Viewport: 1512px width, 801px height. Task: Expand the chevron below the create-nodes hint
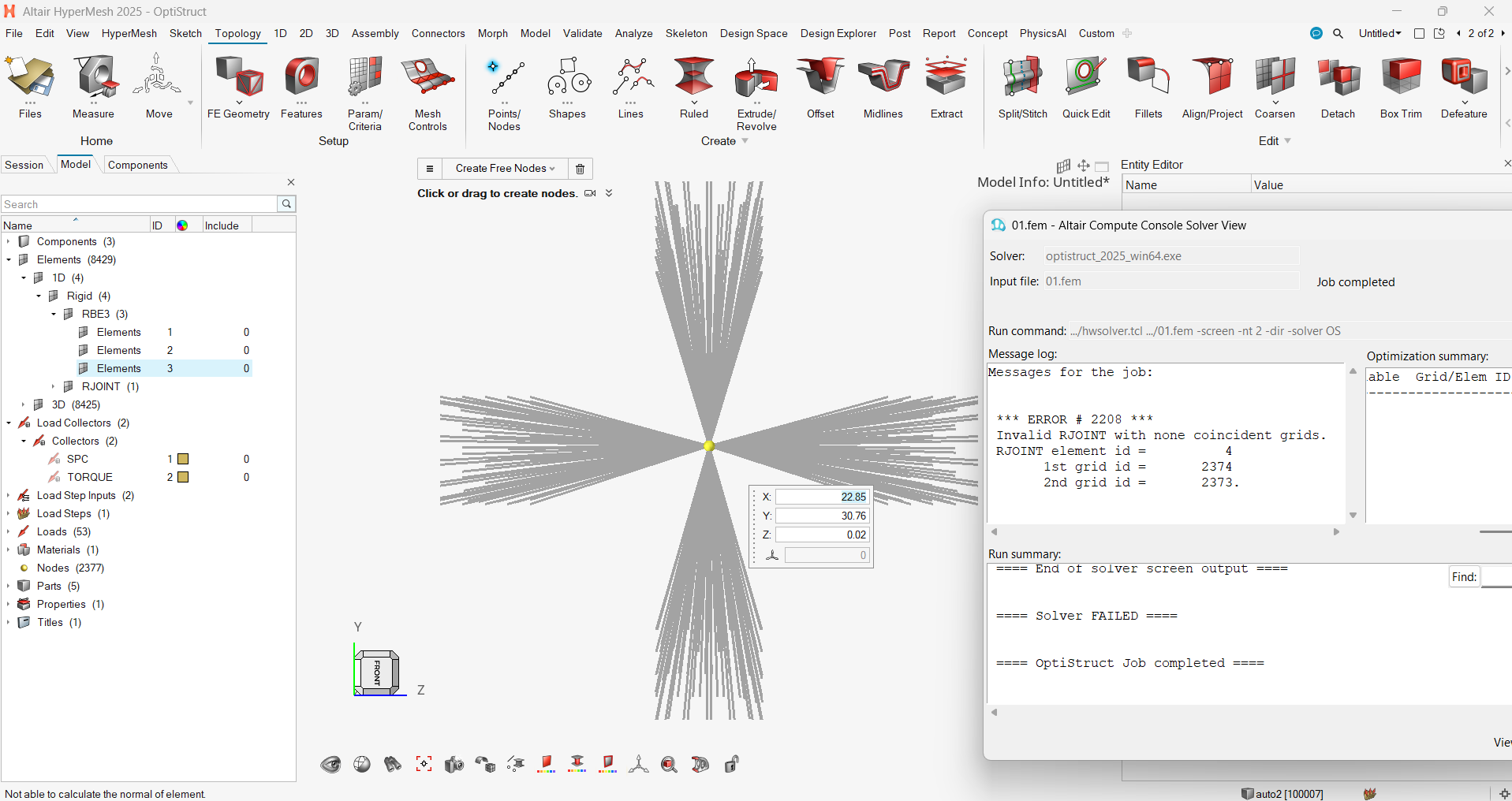(609, 193)
